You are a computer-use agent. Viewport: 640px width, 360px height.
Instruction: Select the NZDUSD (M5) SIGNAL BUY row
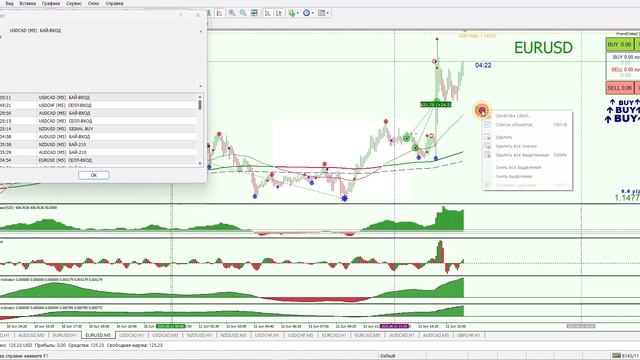(x=98, y=129)
